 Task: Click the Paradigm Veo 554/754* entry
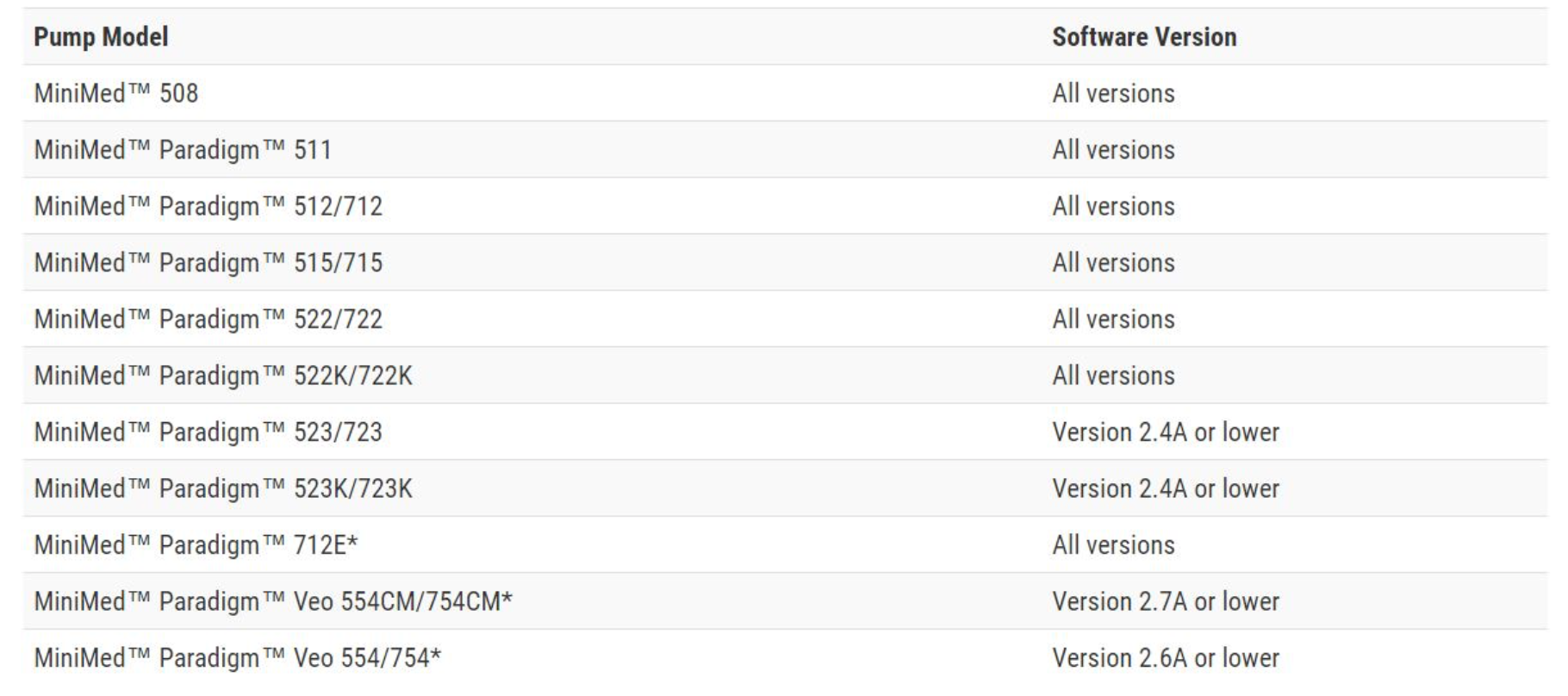click(237, 658)
